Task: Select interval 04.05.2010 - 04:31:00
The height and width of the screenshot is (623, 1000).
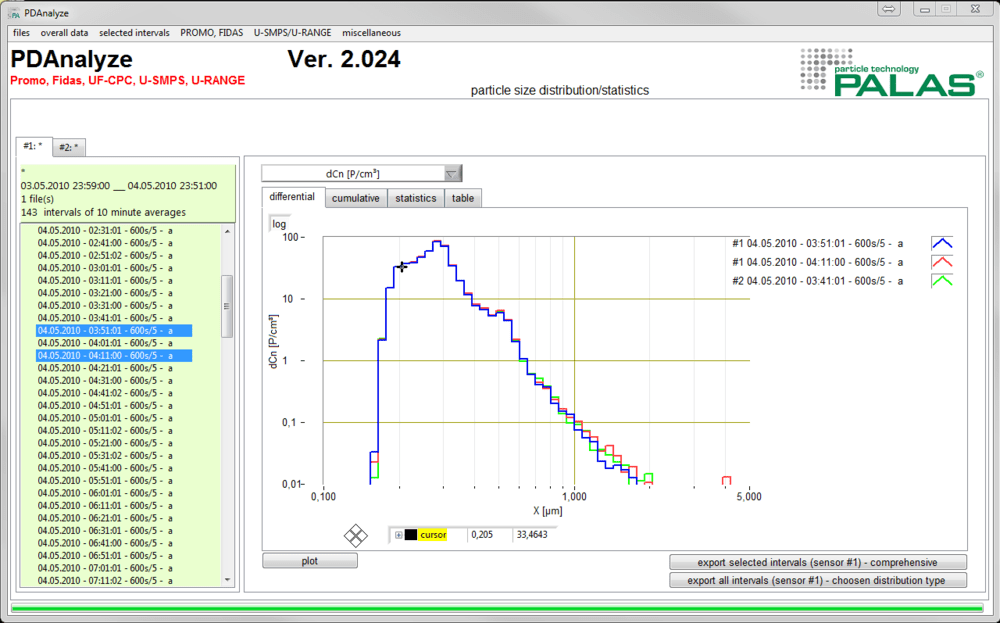Action: 105,381
